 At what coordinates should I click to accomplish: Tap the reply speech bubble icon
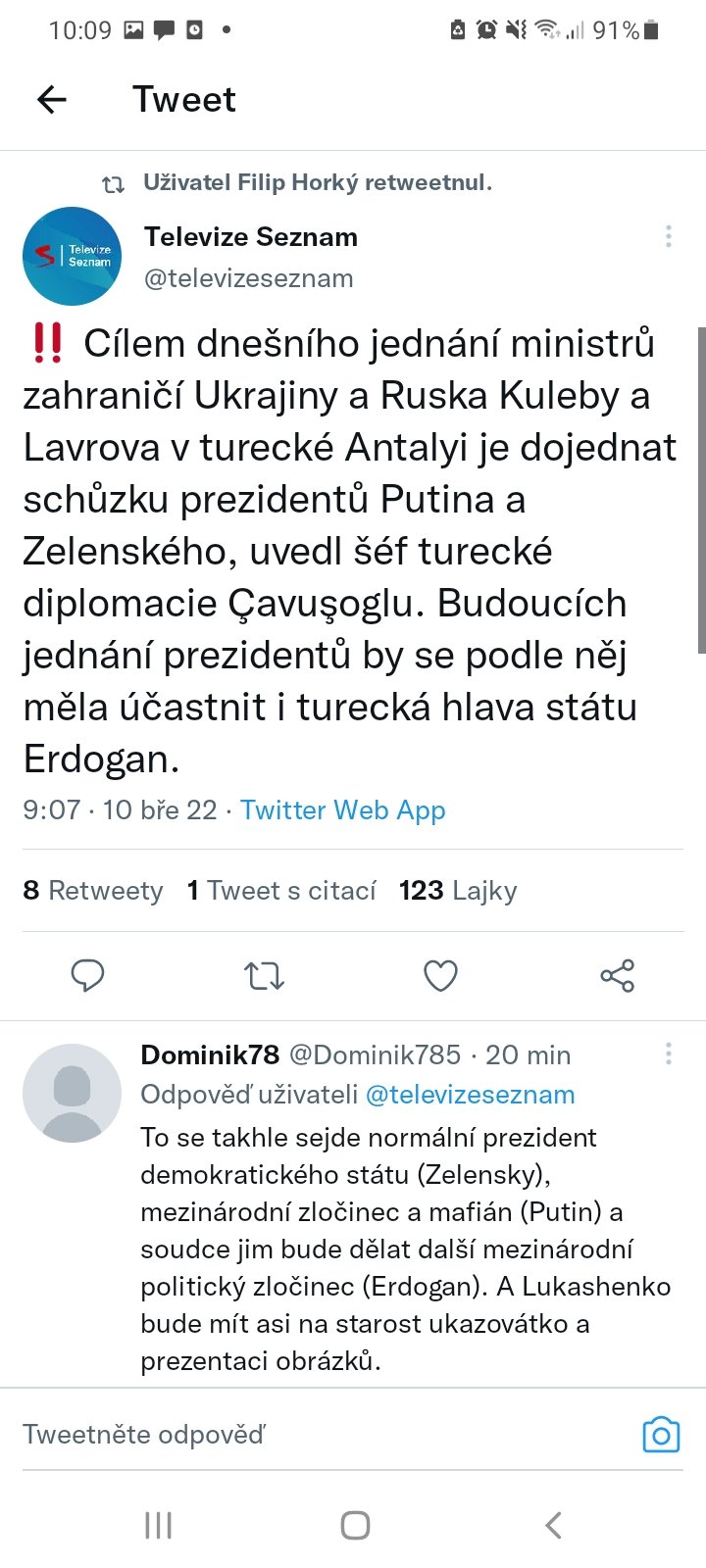pyautogui.click(x=87, y=975)
